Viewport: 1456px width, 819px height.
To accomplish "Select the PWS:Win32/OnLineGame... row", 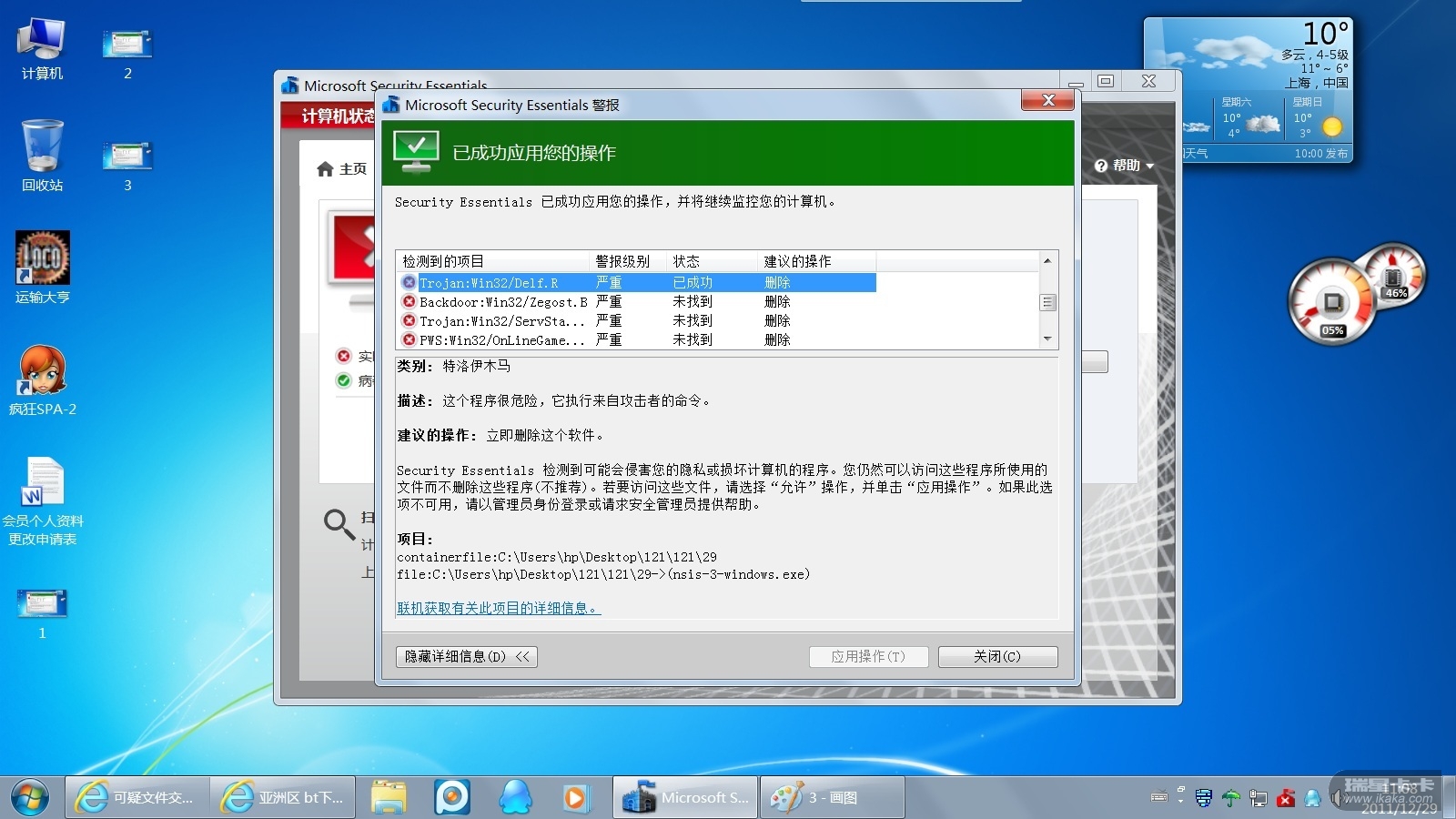I will 636,340.
